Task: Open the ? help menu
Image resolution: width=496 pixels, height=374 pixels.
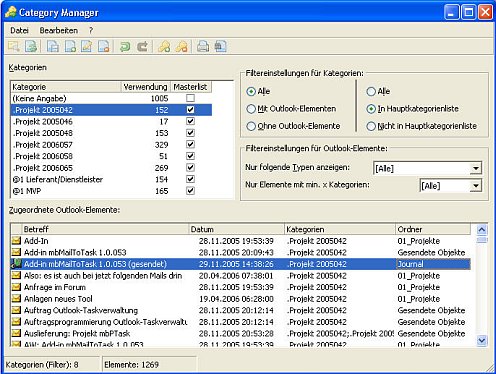Action: pyautogui.click(x=91, y=30)
